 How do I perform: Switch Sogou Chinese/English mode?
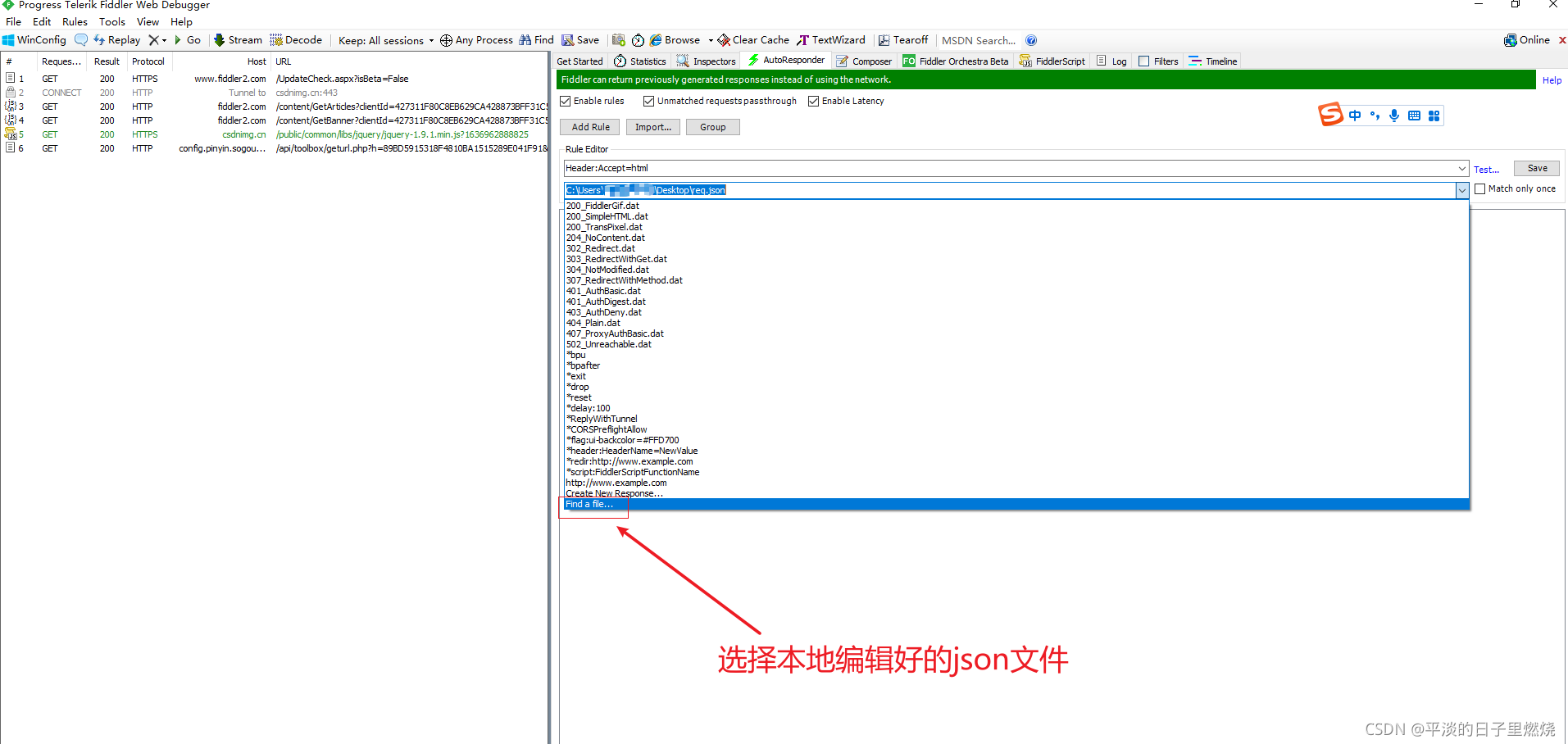[1355, 116]
